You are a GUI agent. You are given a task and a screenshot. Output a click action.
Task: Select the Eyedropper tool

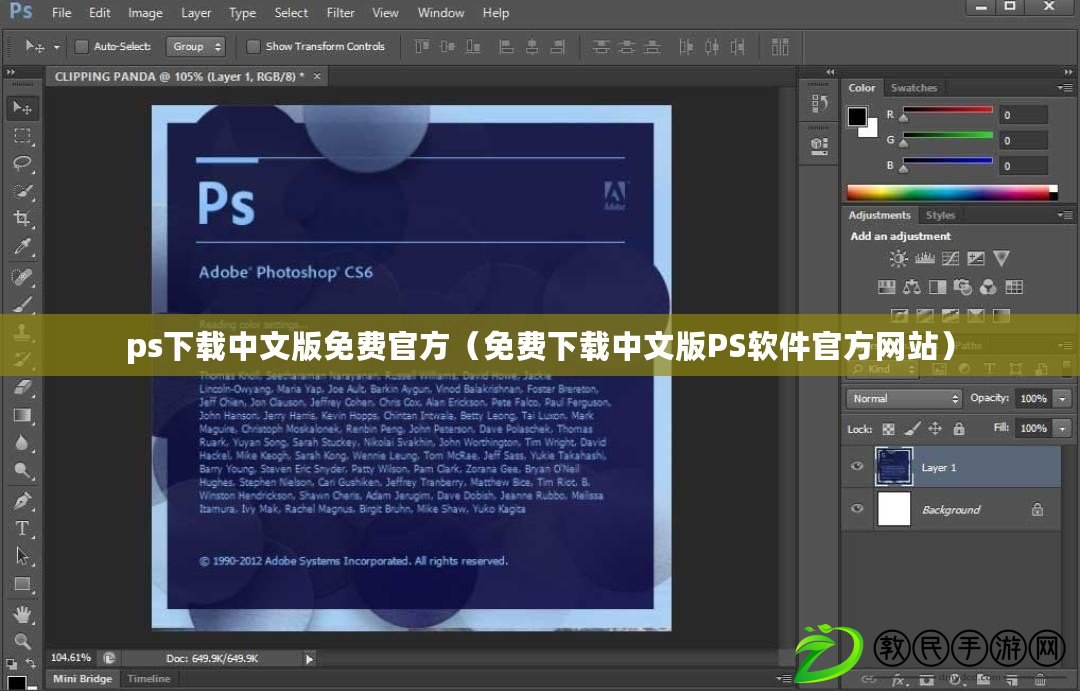22,247
